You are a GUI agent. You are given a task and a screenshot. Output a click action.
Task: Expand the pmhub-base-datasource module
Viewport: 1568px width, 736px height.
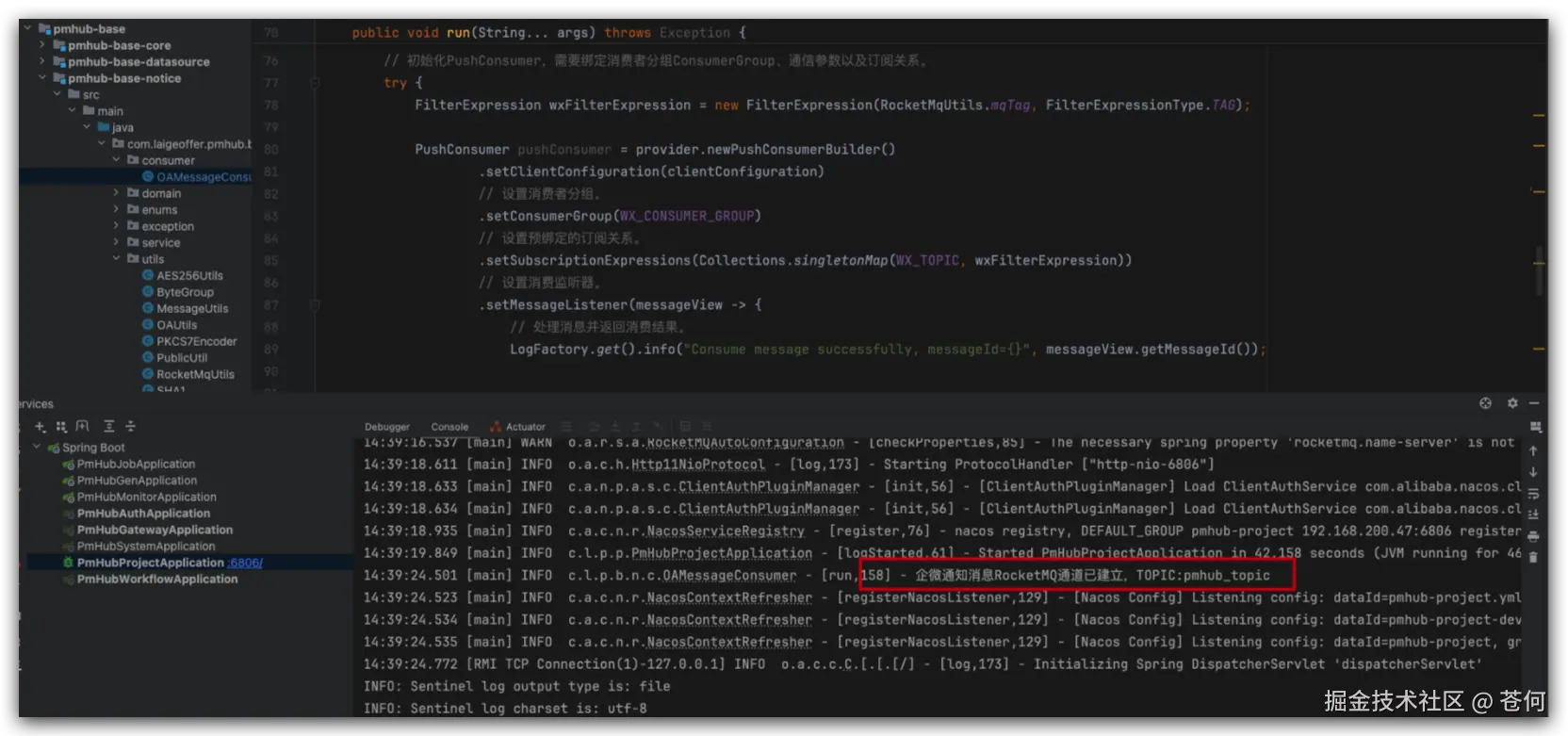(41, 61)
